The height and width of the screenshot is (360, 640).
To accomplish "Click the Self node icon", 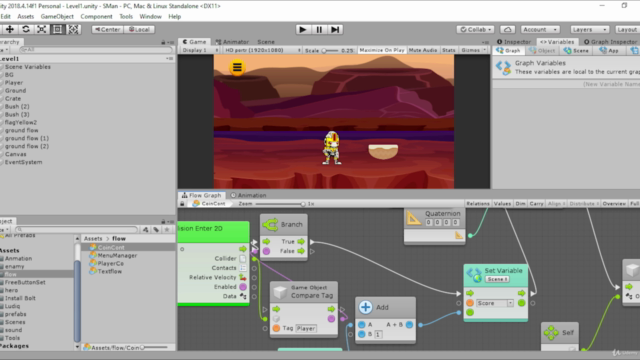I will [x=551, y=333].
